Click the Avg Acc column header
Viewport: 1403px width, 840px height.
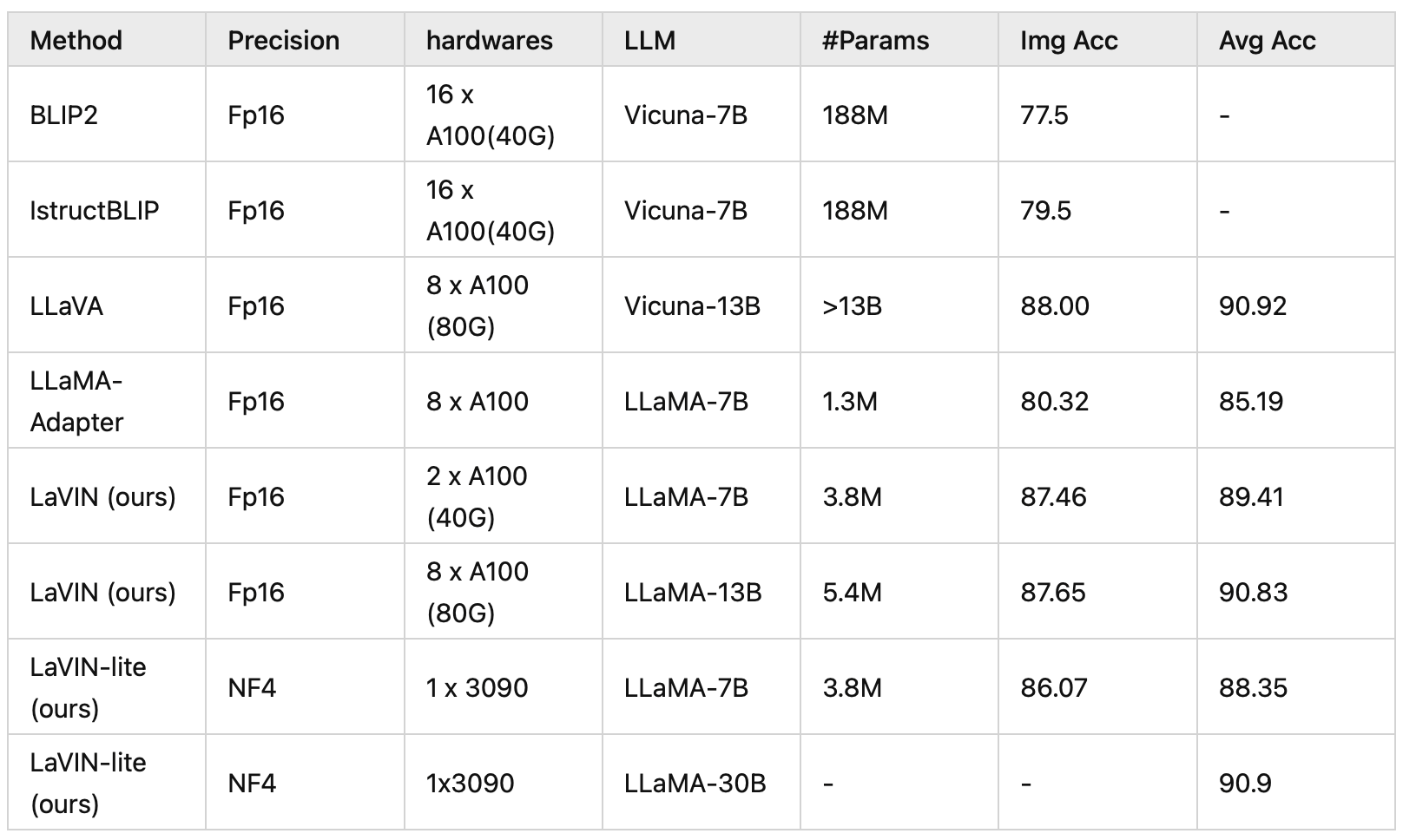(1267, 41)
